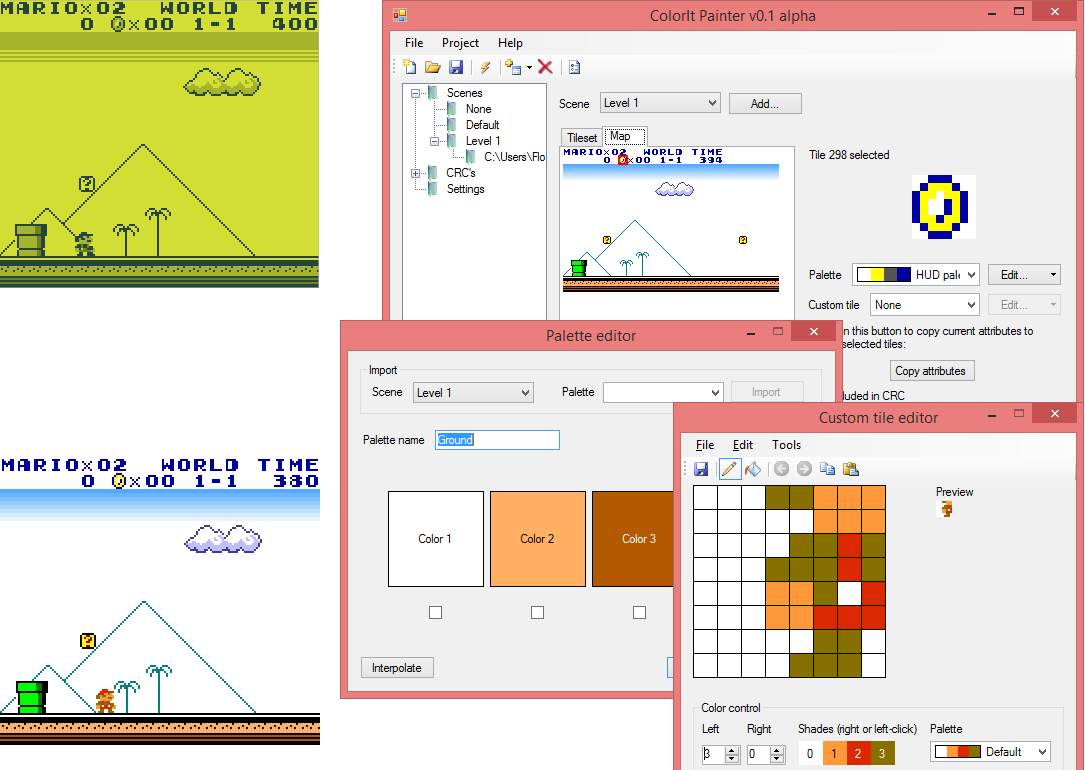Open the Tools menu in Custom tile editor

click(x=786, y=445)
